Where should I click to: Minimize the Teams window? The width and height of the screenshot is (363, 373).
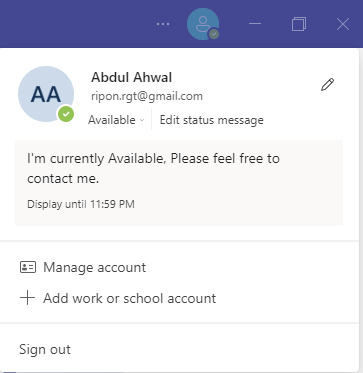click(255, 24)
